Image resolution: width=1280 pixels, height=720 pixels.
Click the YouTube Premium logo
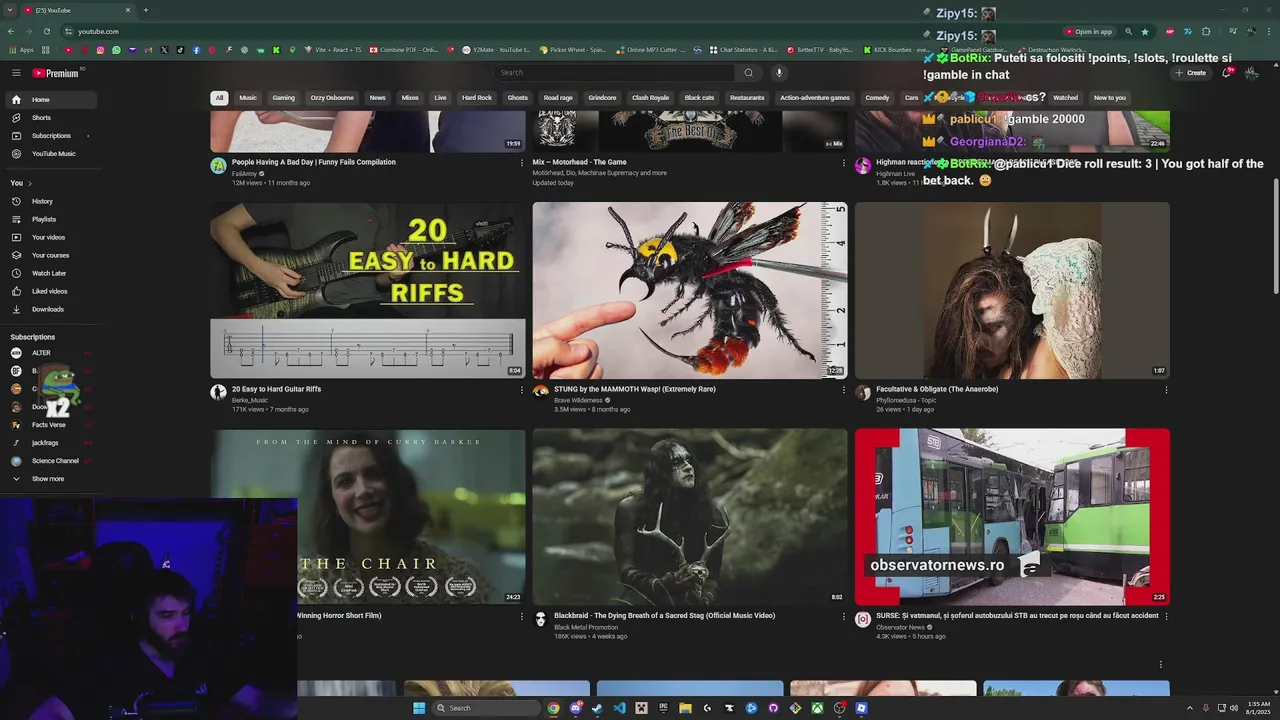click(x=55, y=73)
